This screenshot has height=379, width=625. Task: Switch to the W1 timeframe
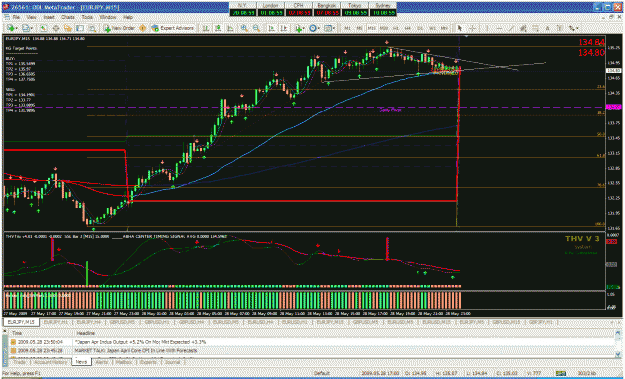(x=432, y=28)
